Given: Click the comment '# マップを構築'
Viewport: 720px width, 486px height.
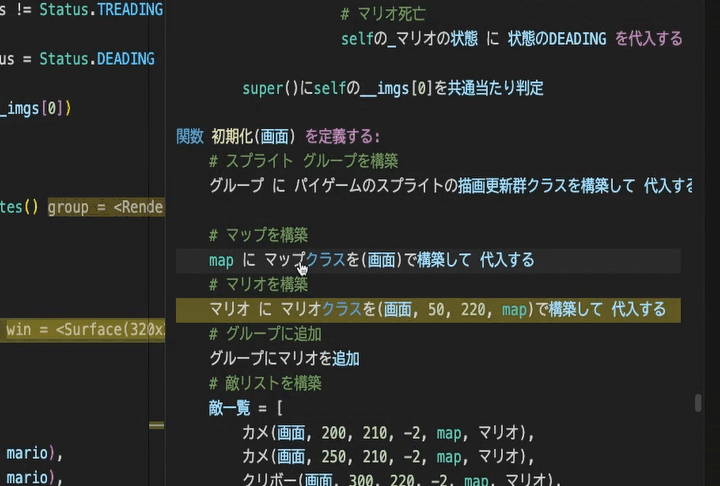Looking at the screenshot, I should tap(258, 235).
